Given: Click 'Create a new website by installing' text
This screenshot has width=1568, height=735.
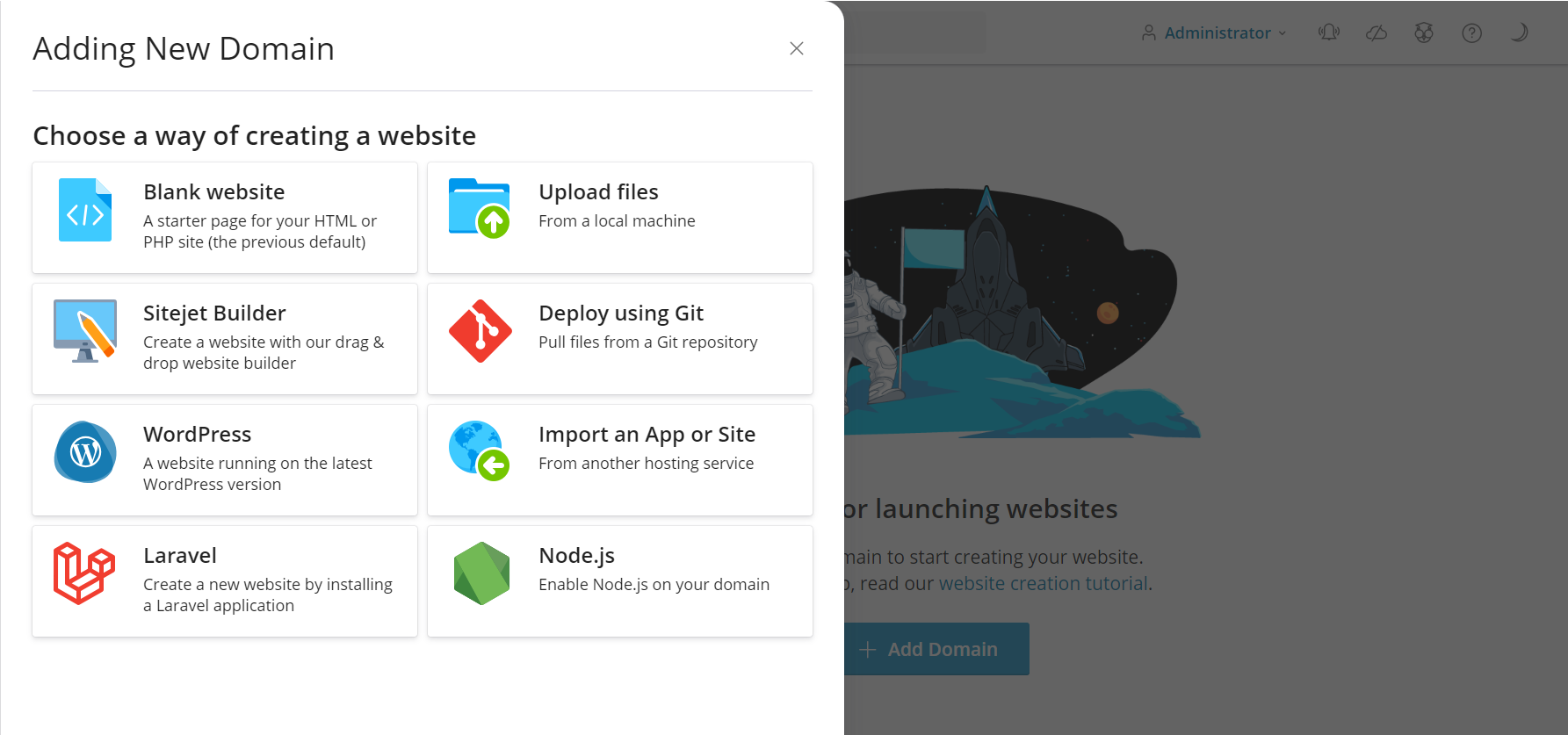Looking at the screenshot, I should pyautogui.click(x=268, y=585).
